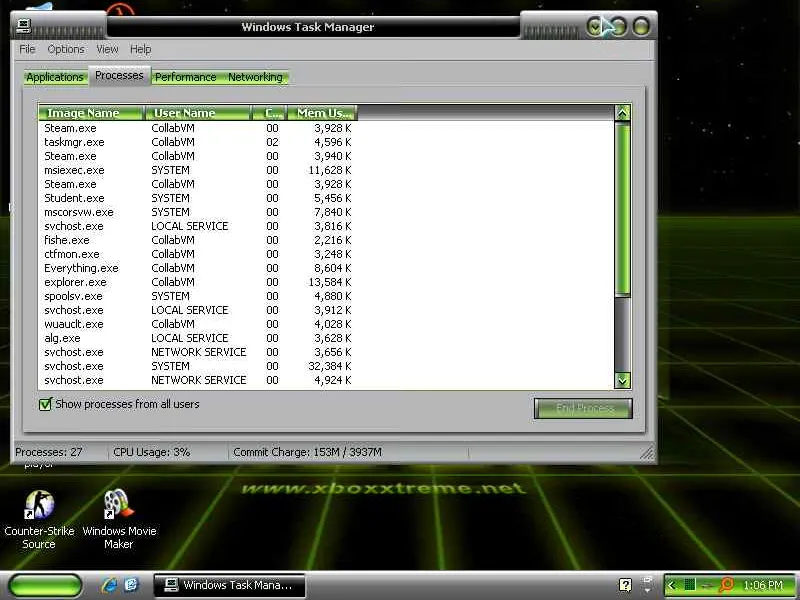This screenshot has height=600, width=800.
Task: Select the Processes tab
Action: click(119, 76)
